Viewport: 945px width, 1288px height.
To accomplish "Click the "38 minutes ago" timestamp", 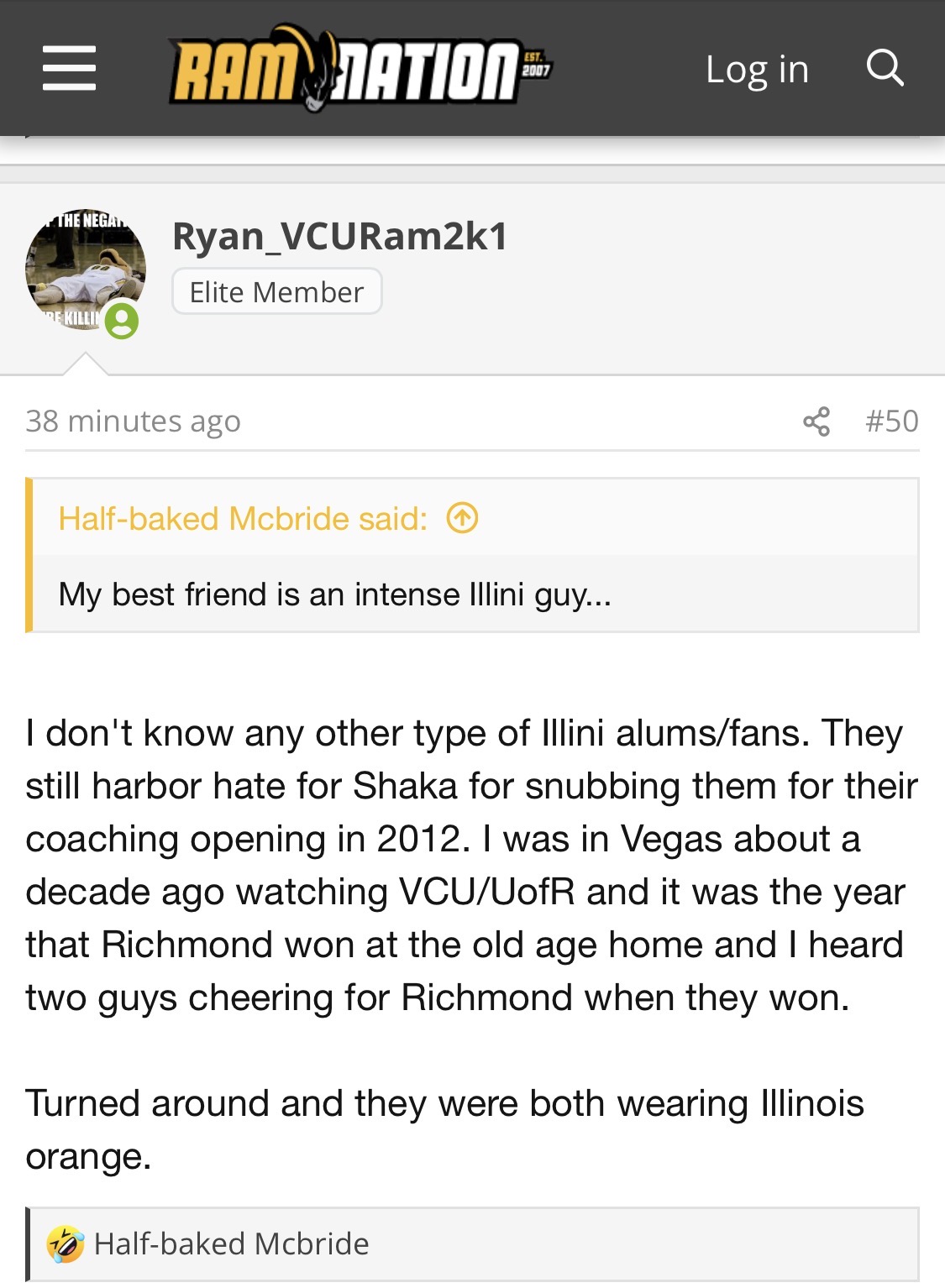I will tap(133, 421).
